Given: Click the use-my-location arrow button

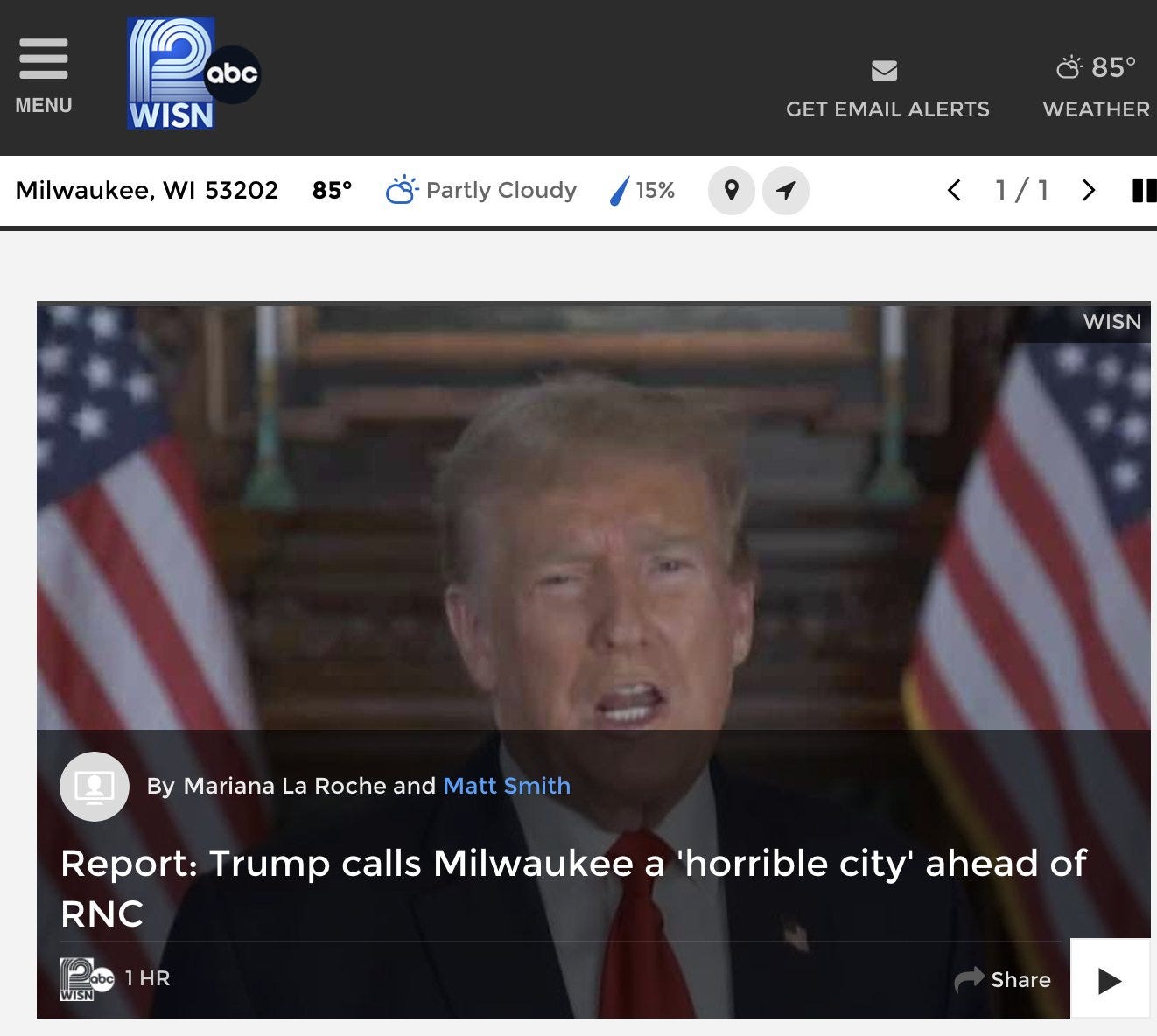Looking at the screenshot, I should tap(786, 191).
